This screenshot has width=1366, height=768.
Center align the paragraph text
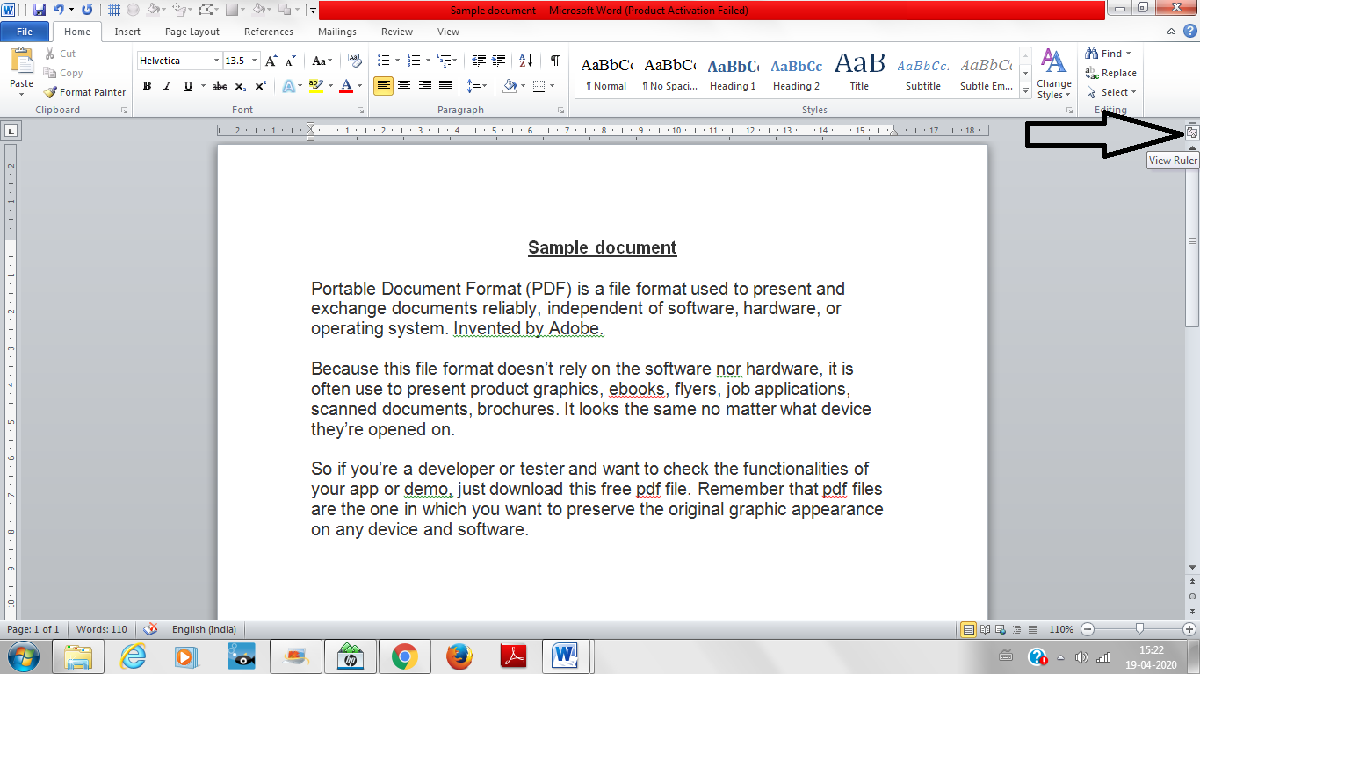click(x=404, y=86)
